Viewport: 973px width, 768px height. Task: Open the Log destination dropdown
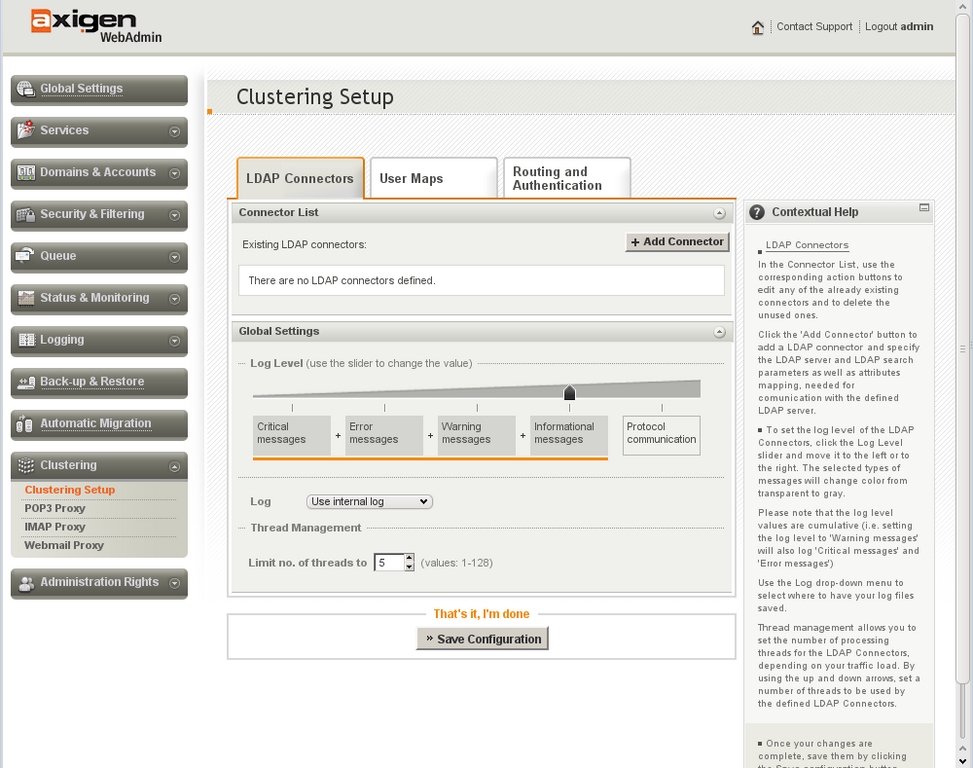click(x=369, y=502)
